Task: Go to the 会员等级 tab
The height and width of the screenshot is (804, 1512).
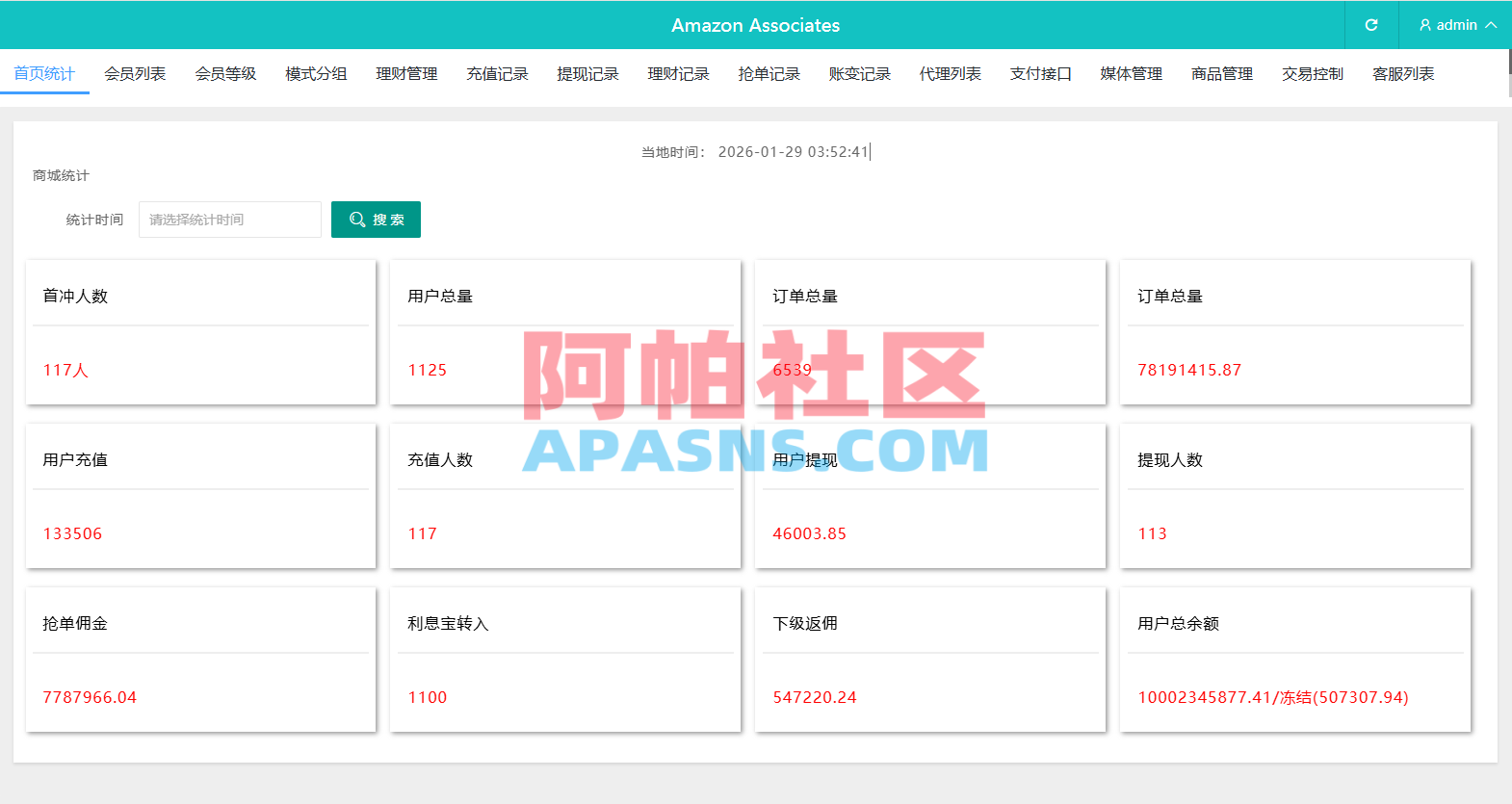Action: tap(225, 74)
